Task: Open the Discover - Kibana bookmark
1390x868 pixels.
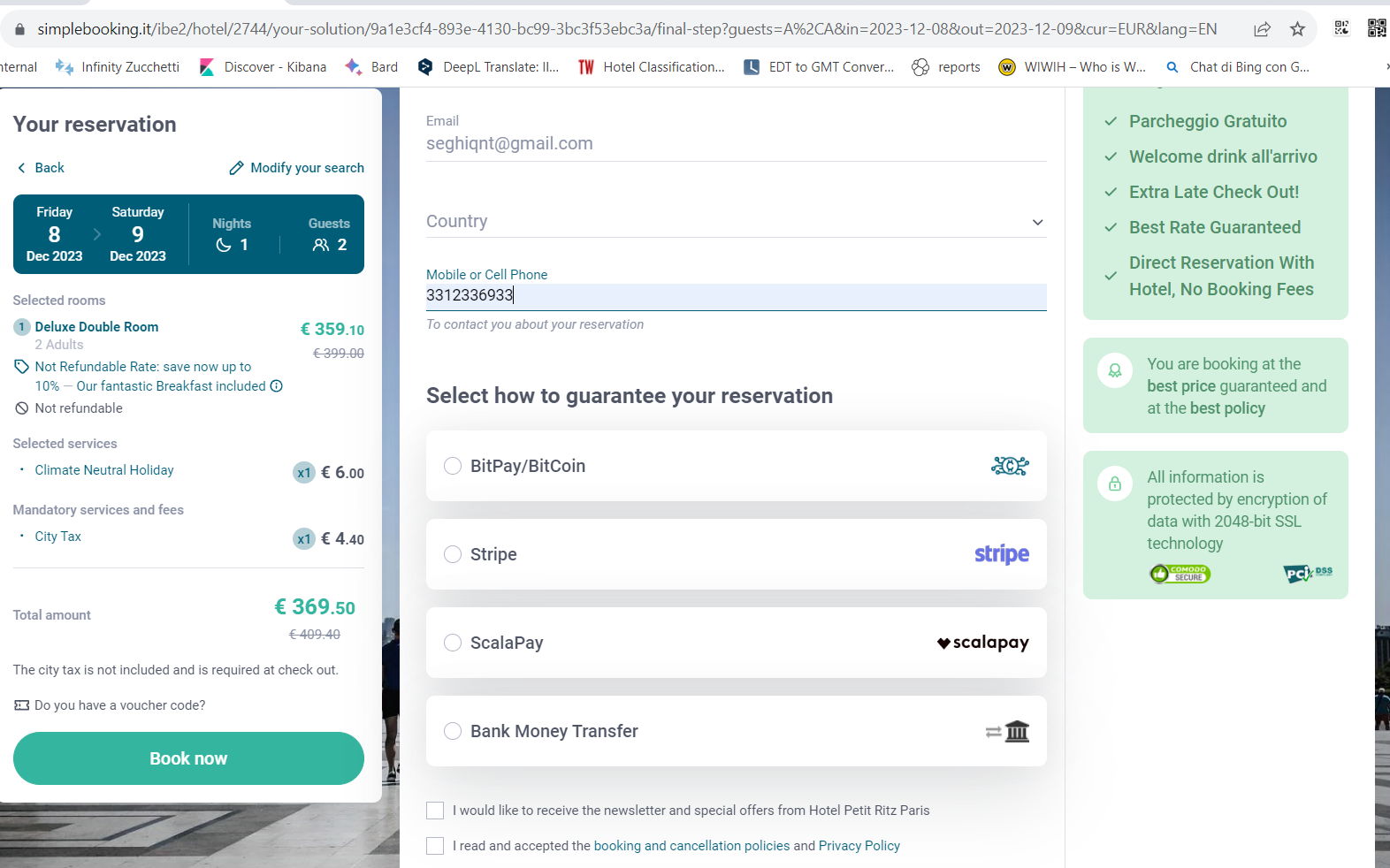Action: (263, 67)
